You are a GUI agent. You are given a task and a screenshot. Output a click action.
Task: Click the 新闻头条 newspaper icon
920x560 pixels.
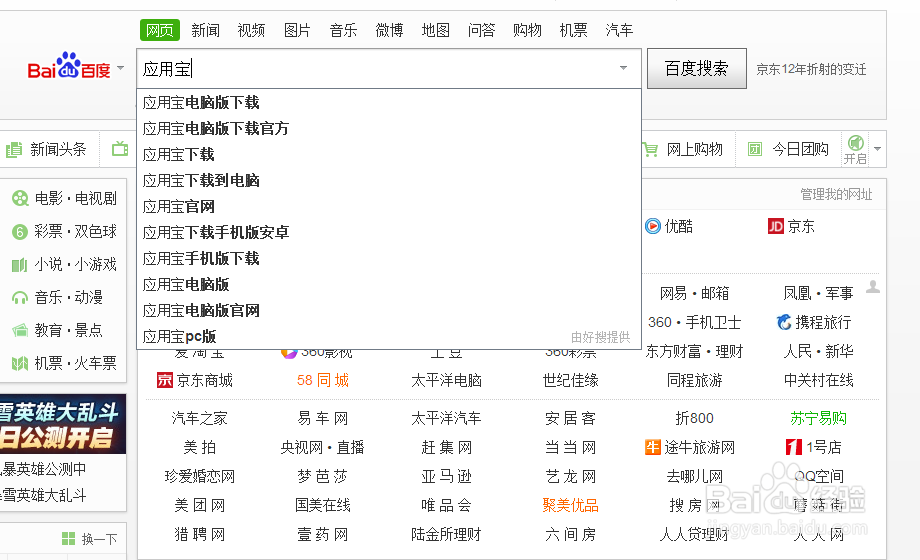point(14,150)
